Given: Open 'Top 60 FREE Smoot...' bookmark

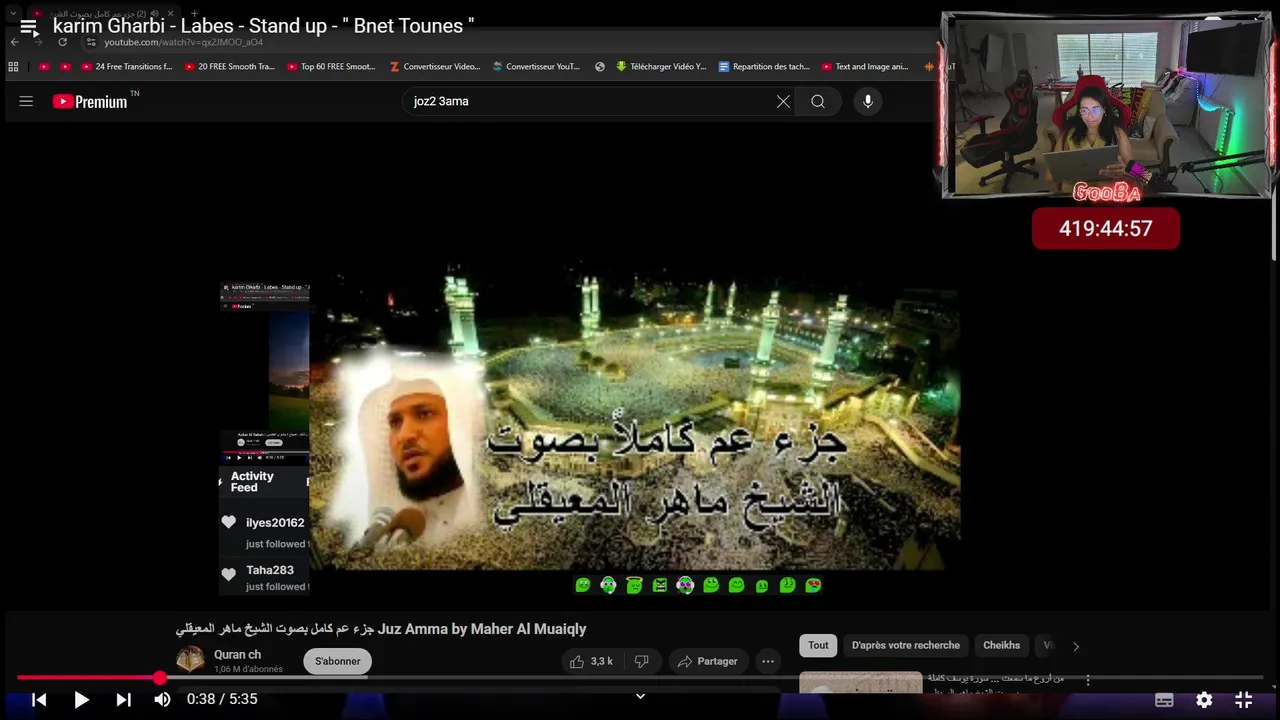Looking at the screenshot, I should (331, 67).
